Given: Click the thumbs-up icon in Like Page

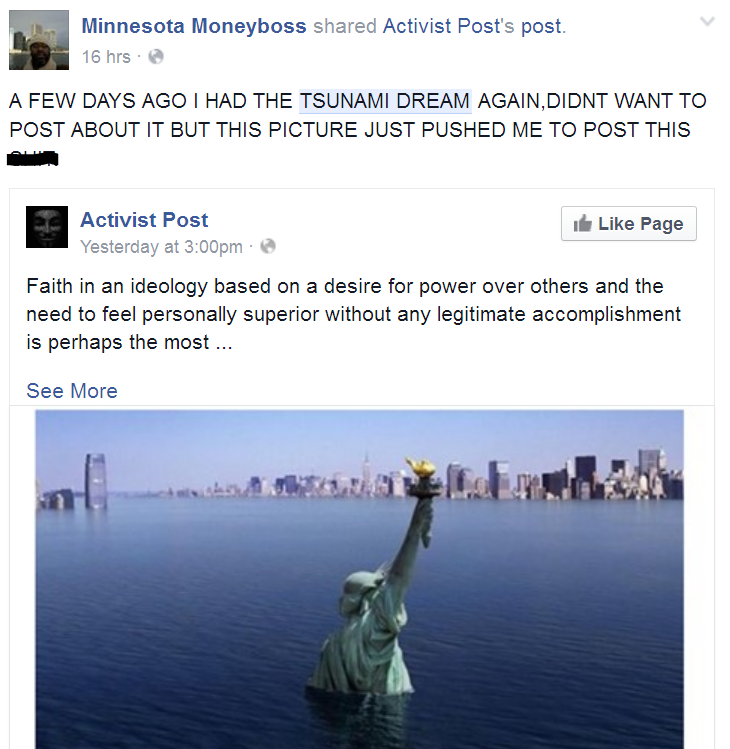Looking at the screenshot, I should pyautogui.click(x=582, y=223).
